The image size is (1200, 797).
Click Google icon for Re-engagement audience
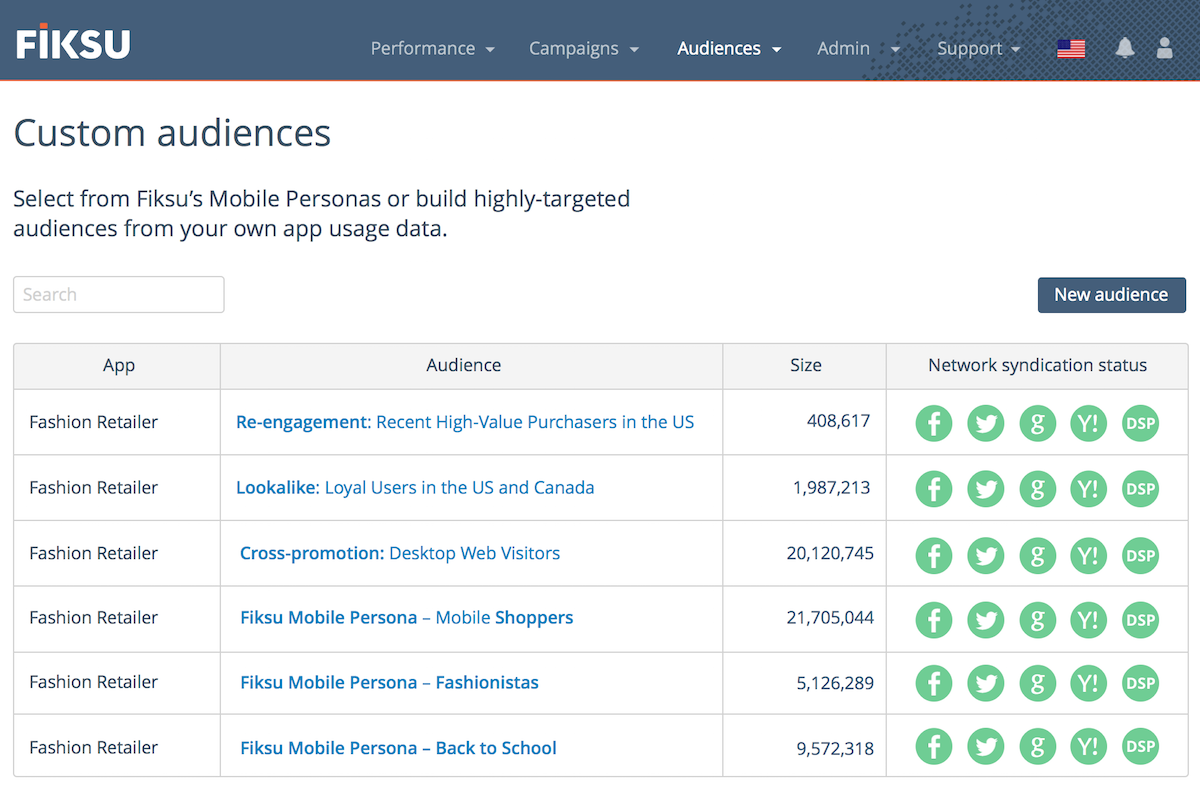1038,423
